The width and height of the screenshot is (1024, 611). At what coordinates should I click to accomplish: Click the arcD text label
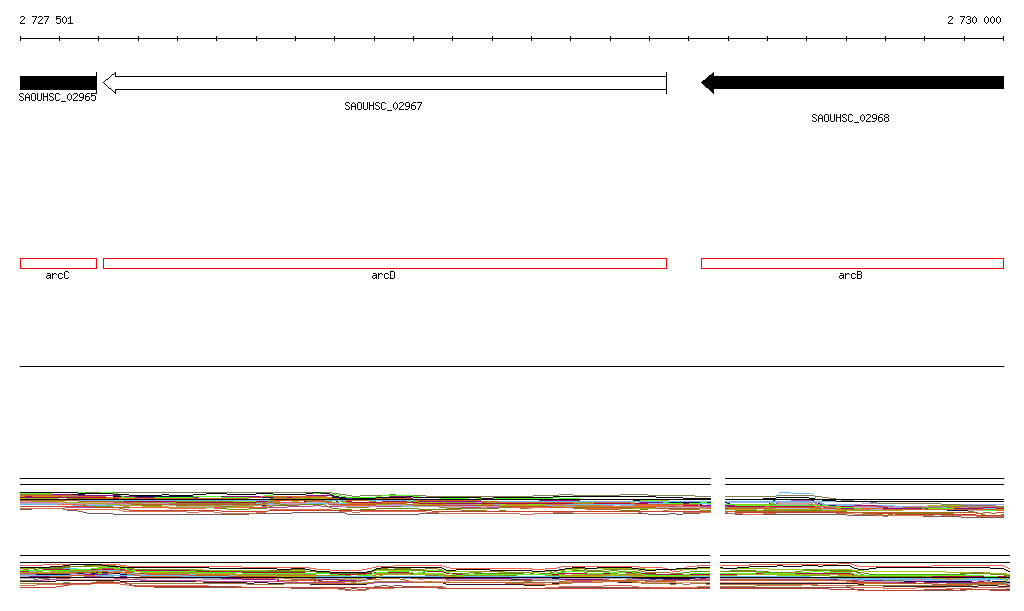[383, 275]
